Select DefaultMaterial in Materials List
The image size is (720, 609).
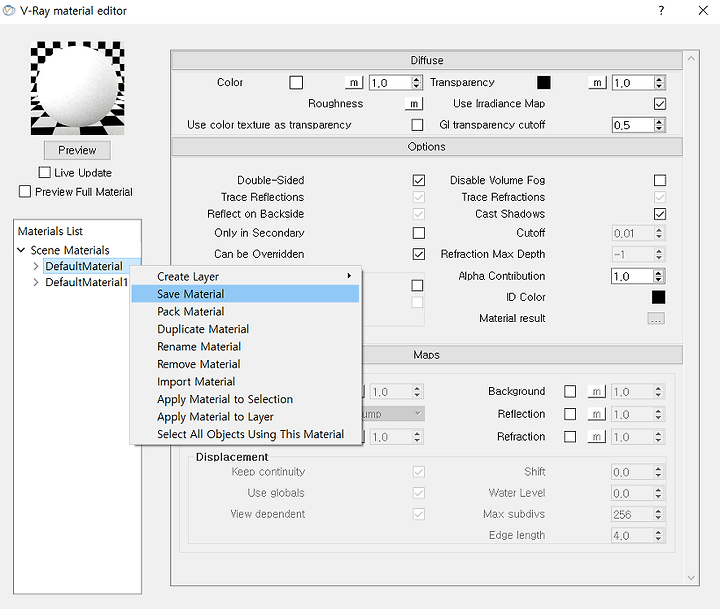[x=84, y=266]
